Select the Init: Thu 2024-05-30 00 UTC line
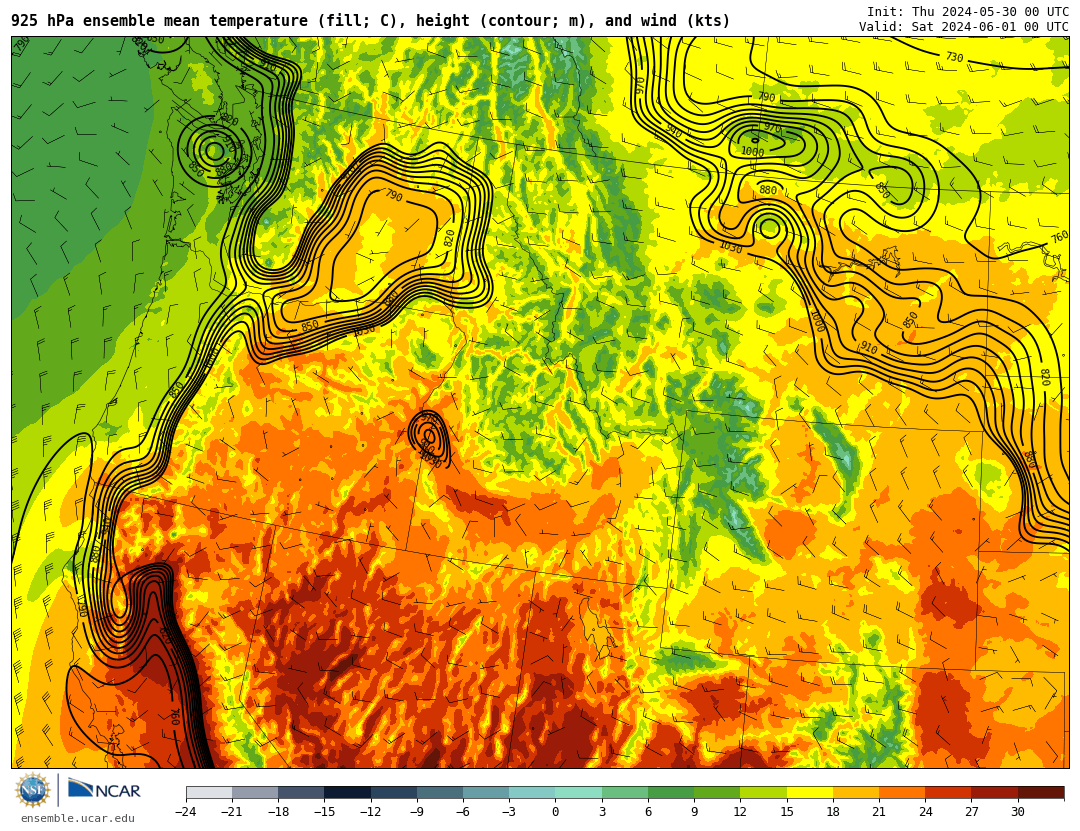1080x831 pixels. (968, 12)
